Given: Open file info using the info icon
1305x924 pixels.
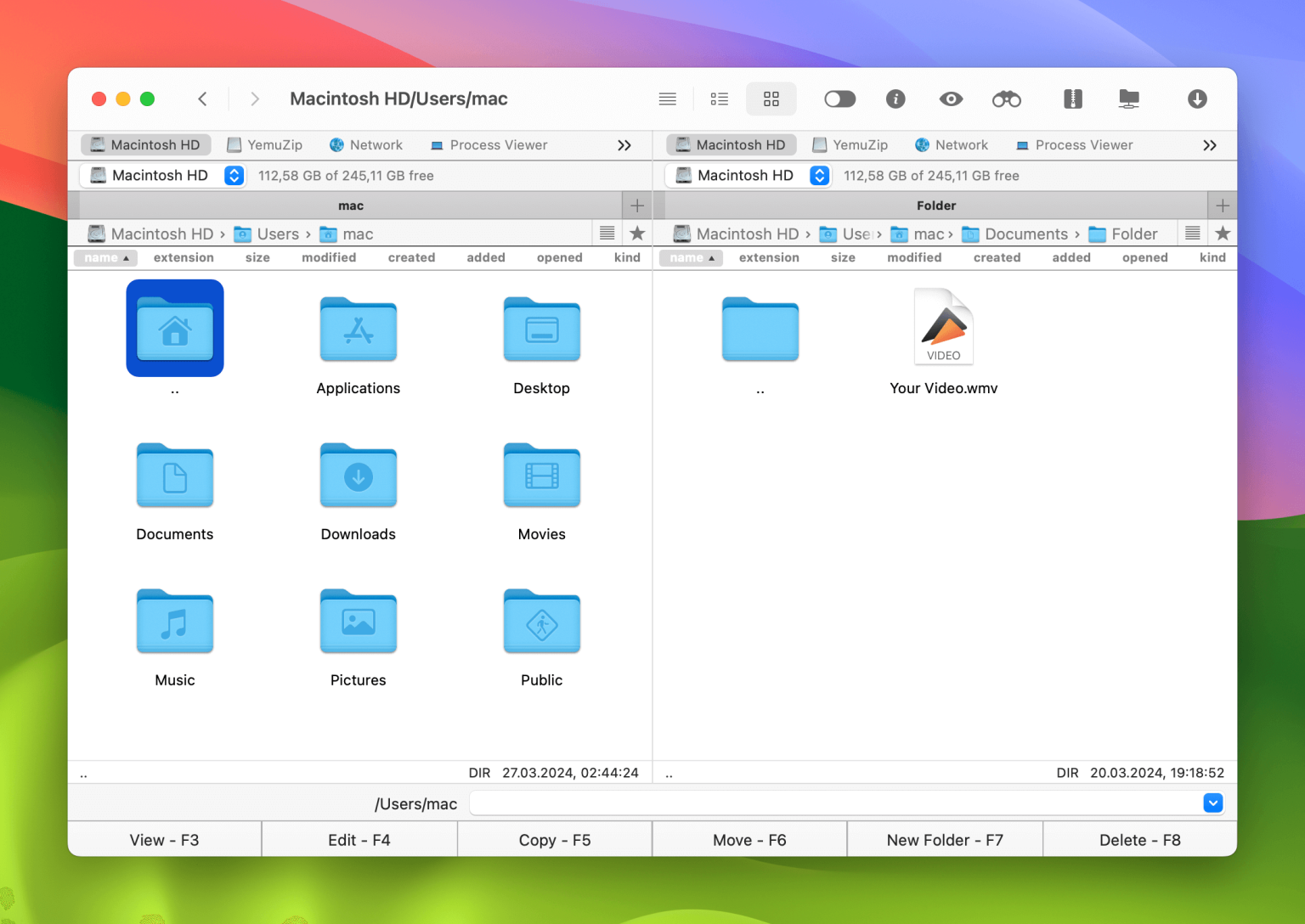Looking at the screenshot, I should click(x=895, y=99).
